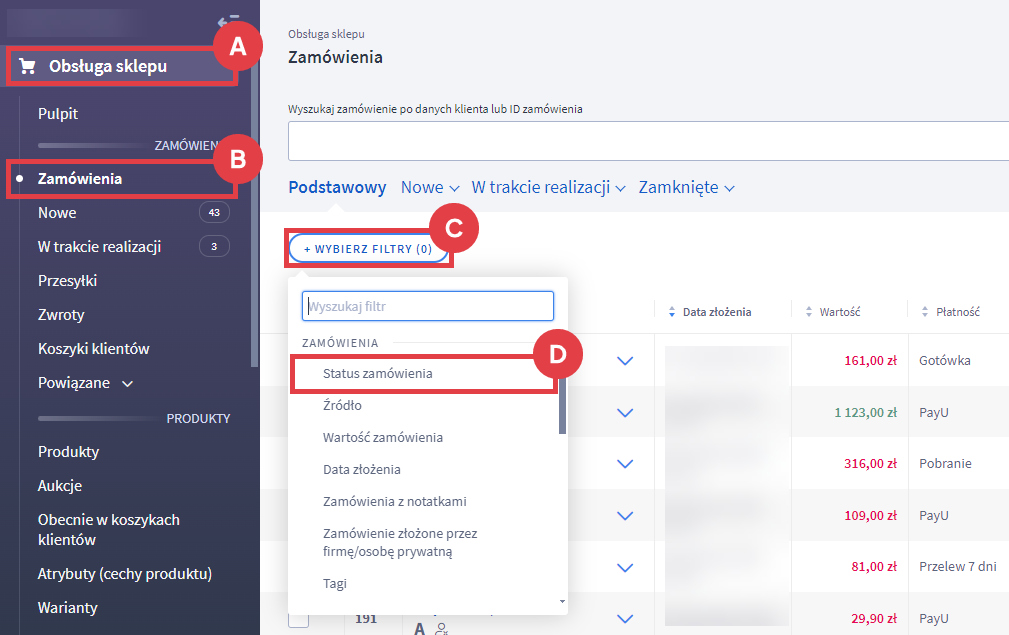Click the Wyszukaj filtr search field
1009x635 pixels.
(x=428, y=305)
